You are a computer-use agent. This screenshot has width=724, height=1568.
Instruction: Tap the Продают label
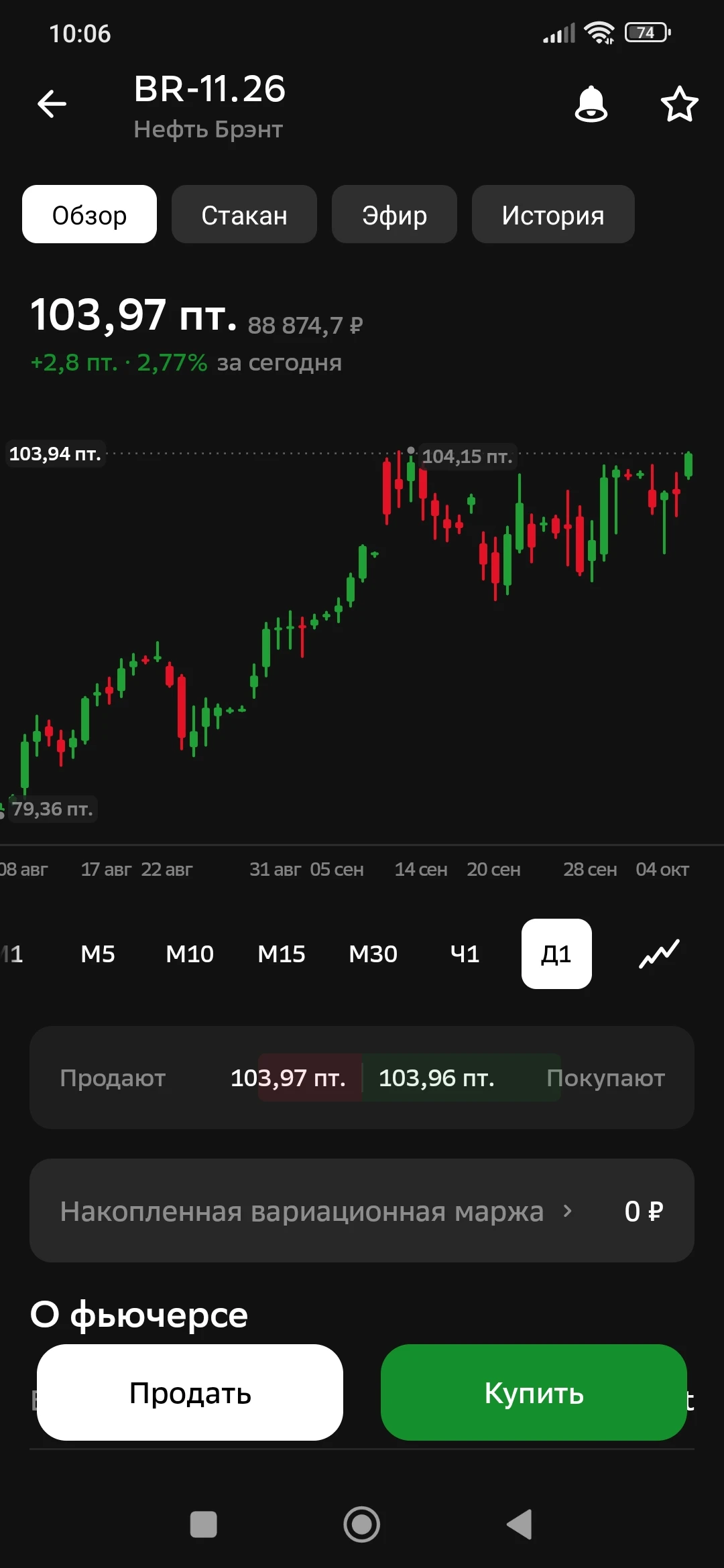(x=113, y=1078)
